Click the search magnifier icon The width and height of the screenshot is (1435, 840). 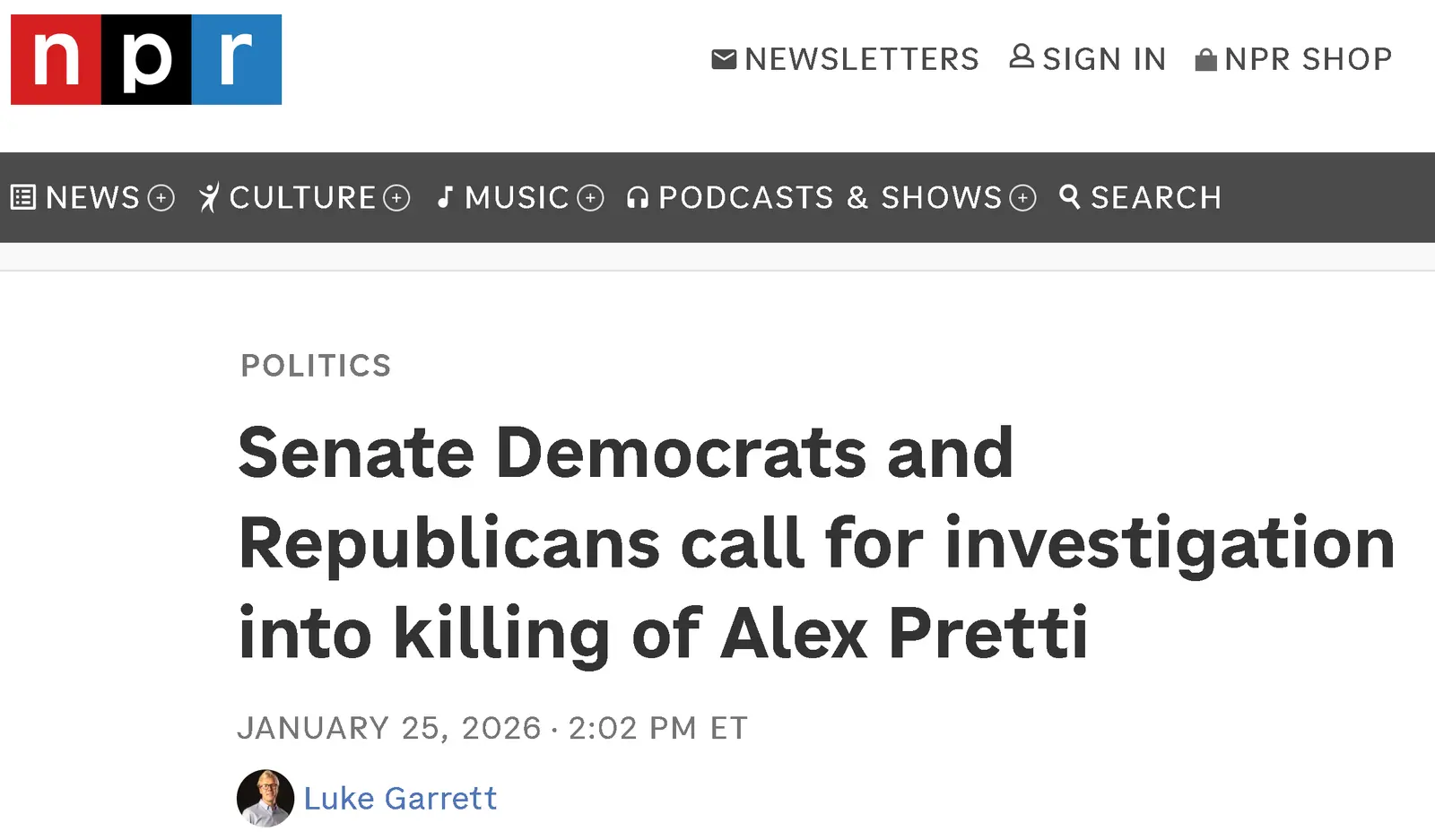pos(1070,196)
